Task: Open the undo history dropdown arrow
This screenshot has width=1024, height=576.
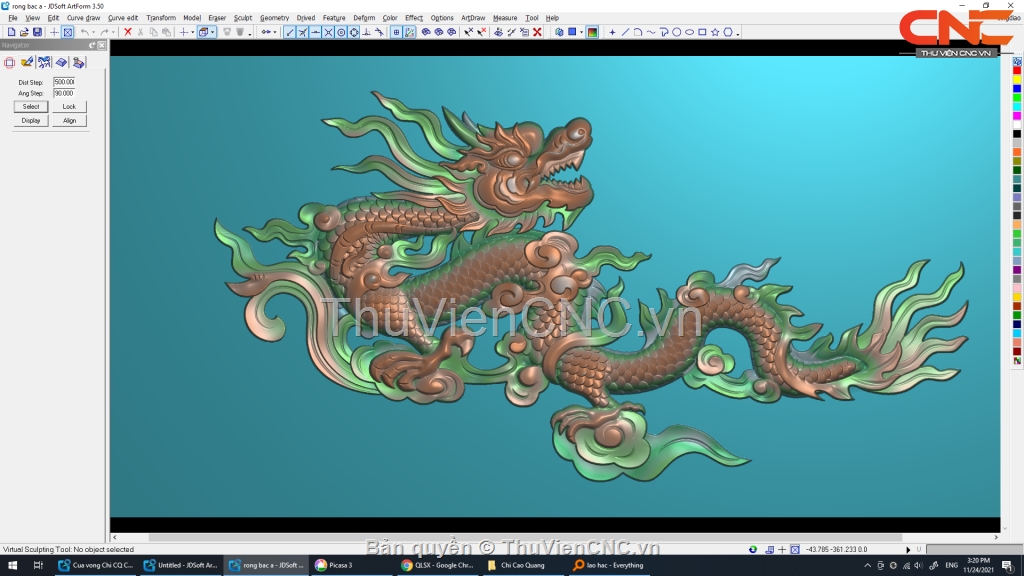Action: click(x=93, y=32)
